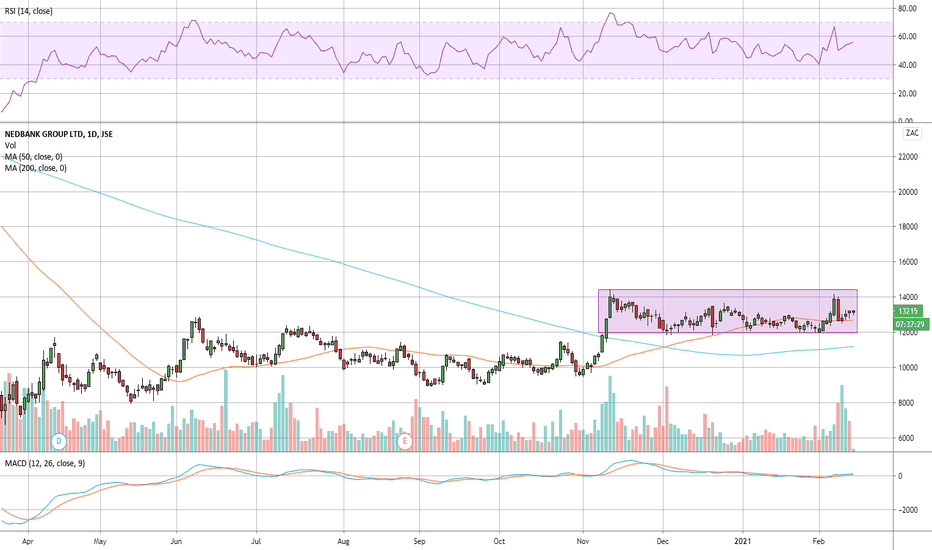Click the RSI (14, close) indicator label
Image resolution: width=932 pixels, height=550 pixels.
[x=29, y=11]
